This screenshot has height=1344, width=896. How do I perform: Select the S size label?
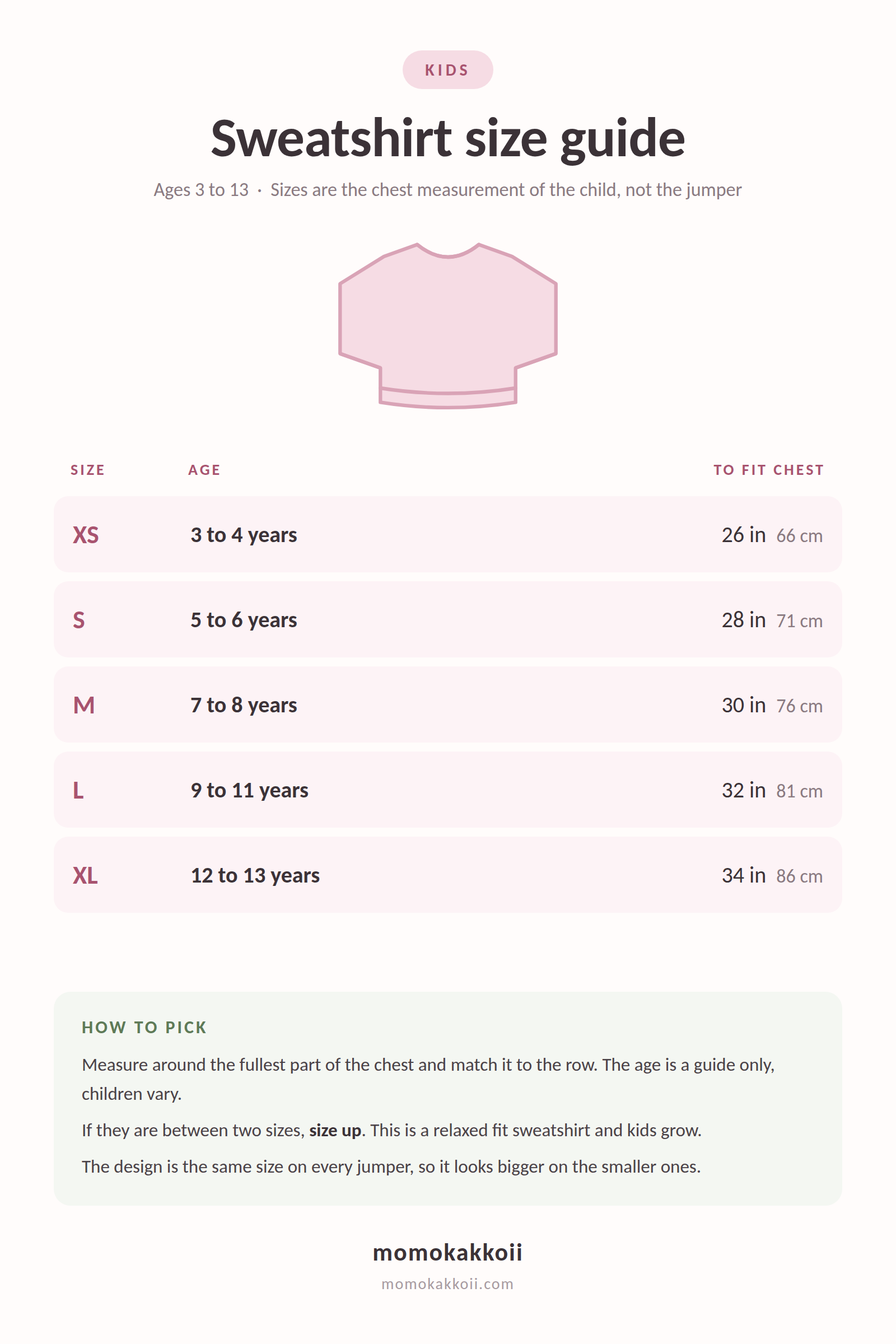[79, 620]
